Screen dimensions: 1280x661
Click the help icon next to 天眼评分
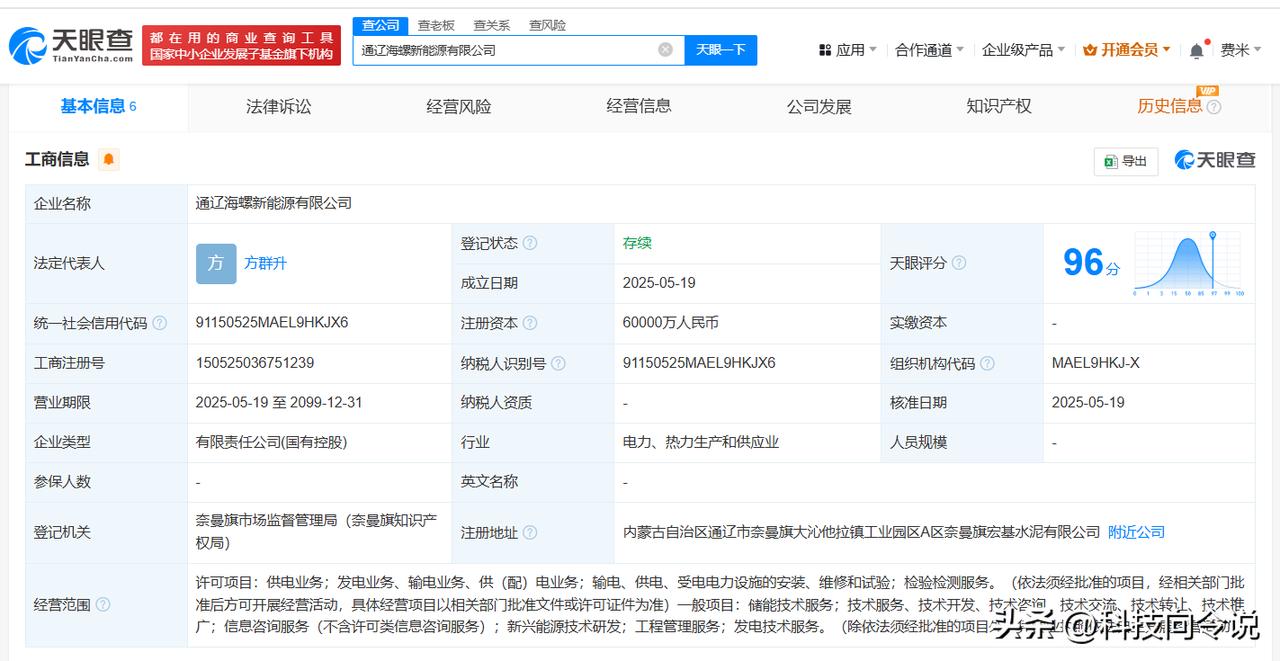pos(959,263)
